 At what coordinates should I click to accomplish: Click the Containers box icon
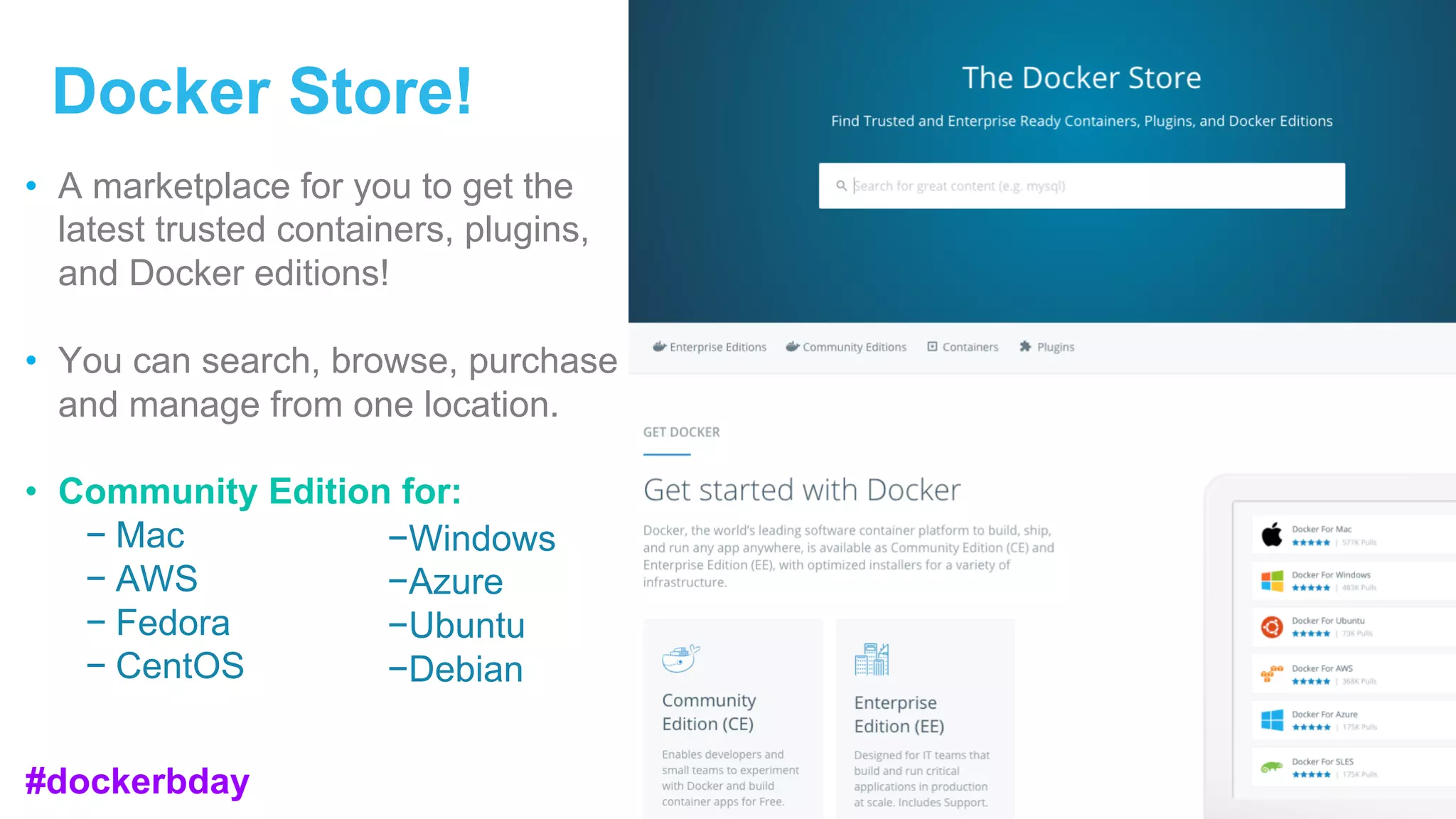point(932,346)
